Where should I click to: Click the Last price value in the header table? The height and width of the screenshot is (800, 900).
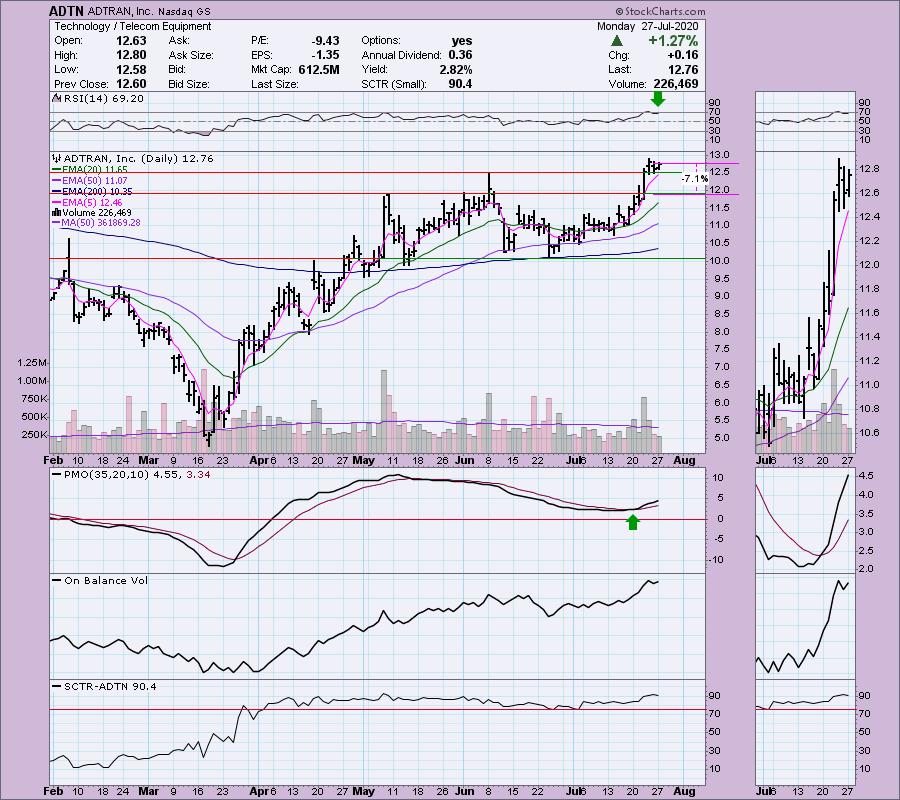(x=683, y=69)
